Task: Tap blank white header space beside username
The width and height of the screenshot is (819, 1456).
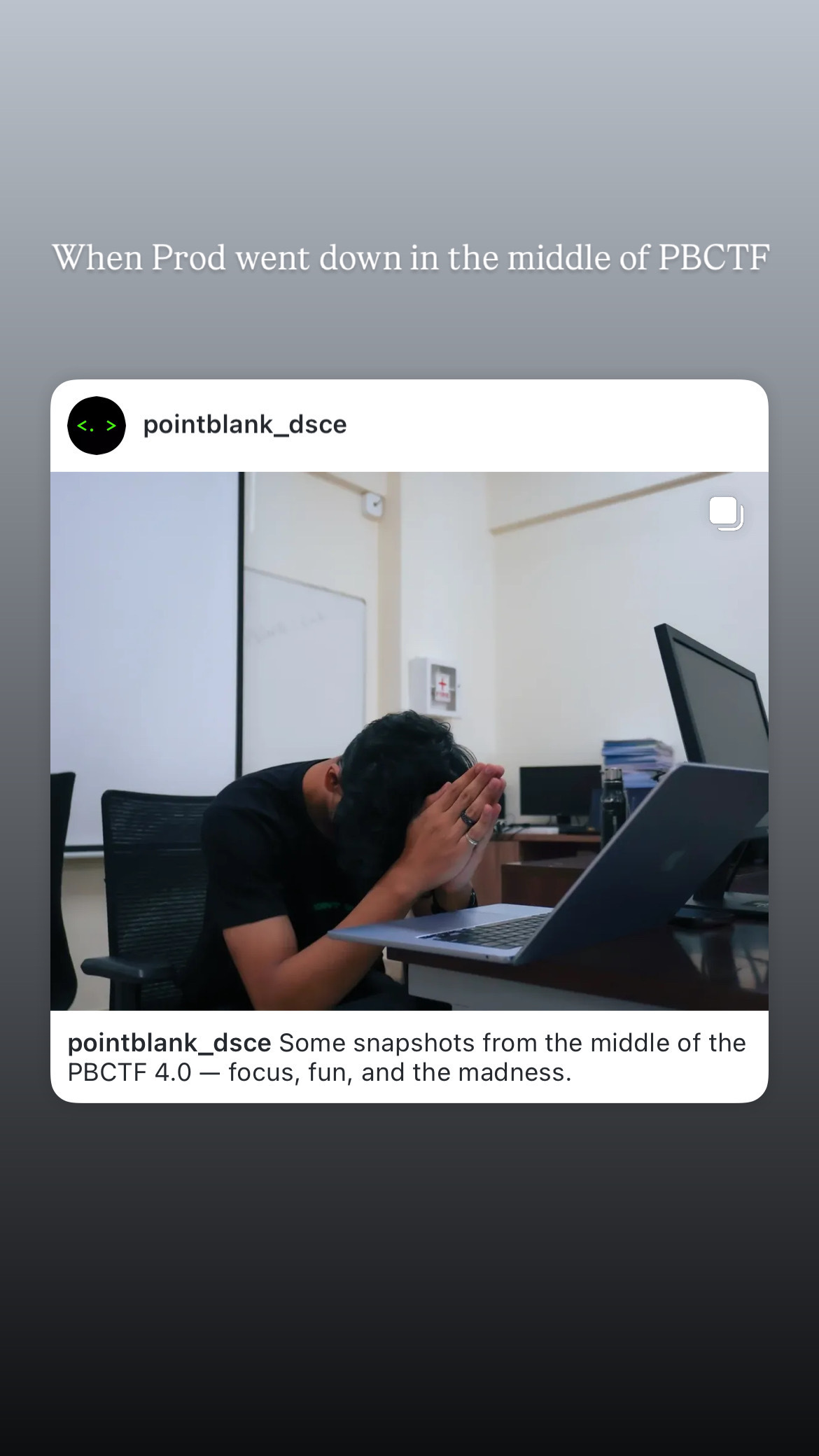Action: (x=553, y=426)
